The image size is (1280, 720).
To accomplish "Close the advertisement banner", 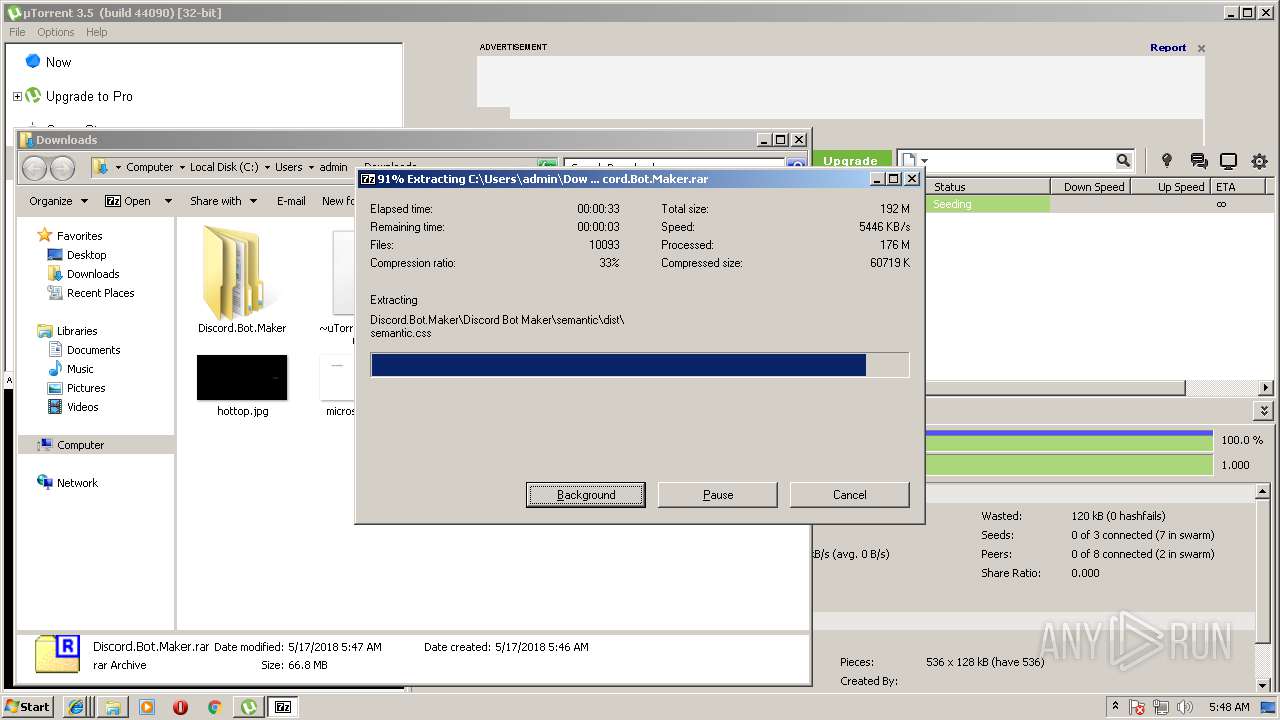I will [1201, 48].
